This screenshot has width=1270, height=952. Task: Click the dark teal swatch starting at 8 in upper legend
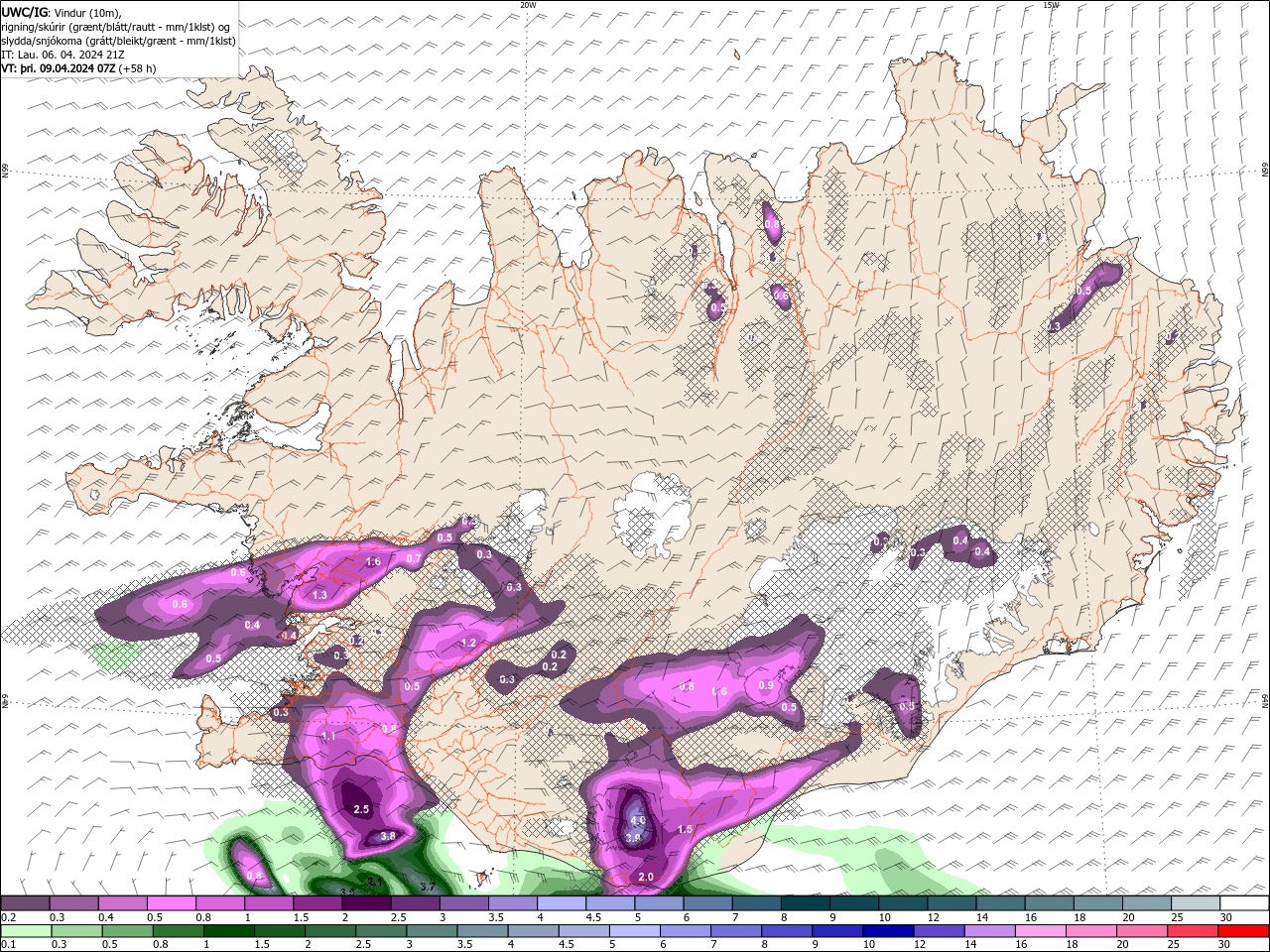pyautogui.click(x=806, y=903)
